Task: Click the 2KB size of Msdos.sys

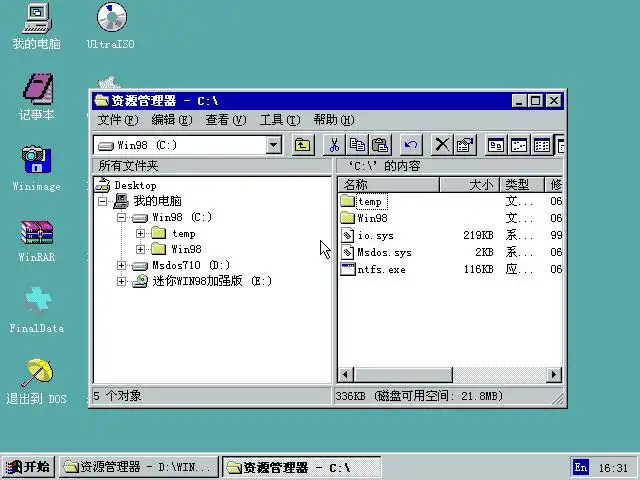Action: [484, 252]
